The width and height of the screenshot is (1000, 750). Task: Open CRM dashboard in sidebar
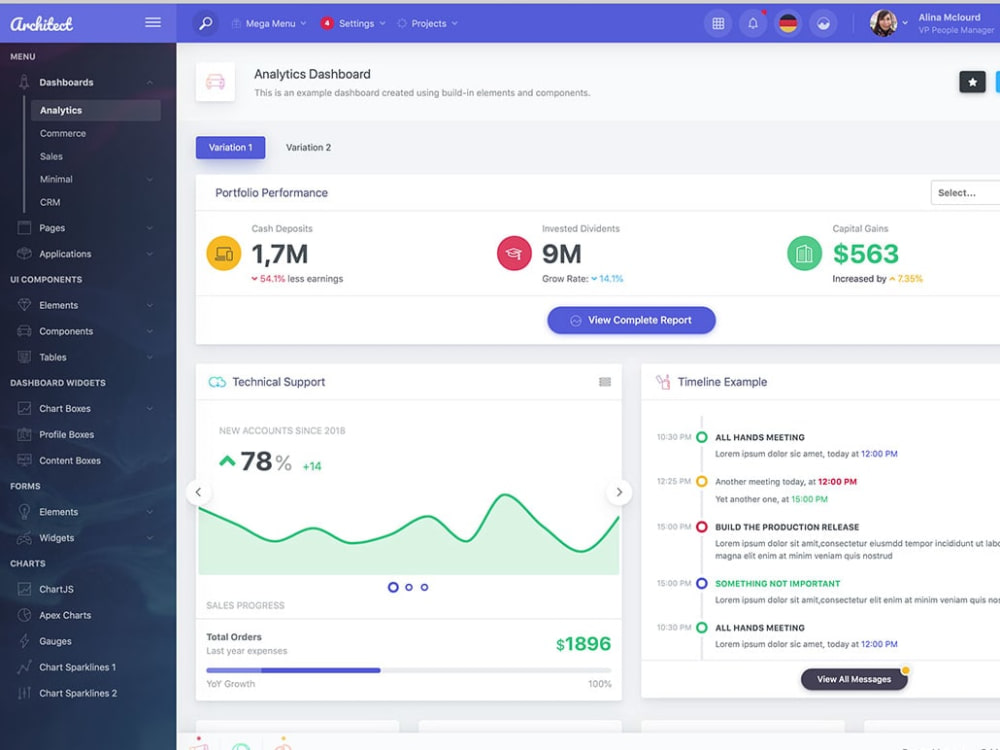(x=50, y=202)
